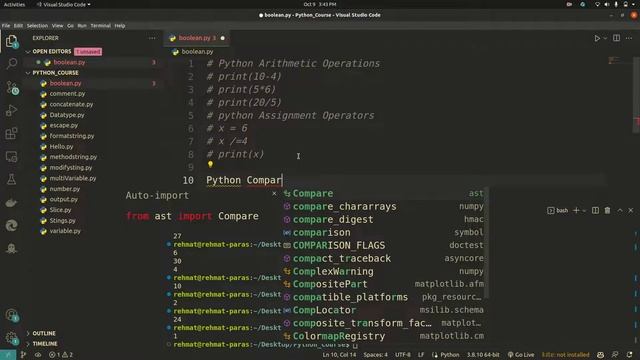The width and height of the screenshot is (640, 360).
Task: Open the Extensions view
Action: (x=11, y=133)
